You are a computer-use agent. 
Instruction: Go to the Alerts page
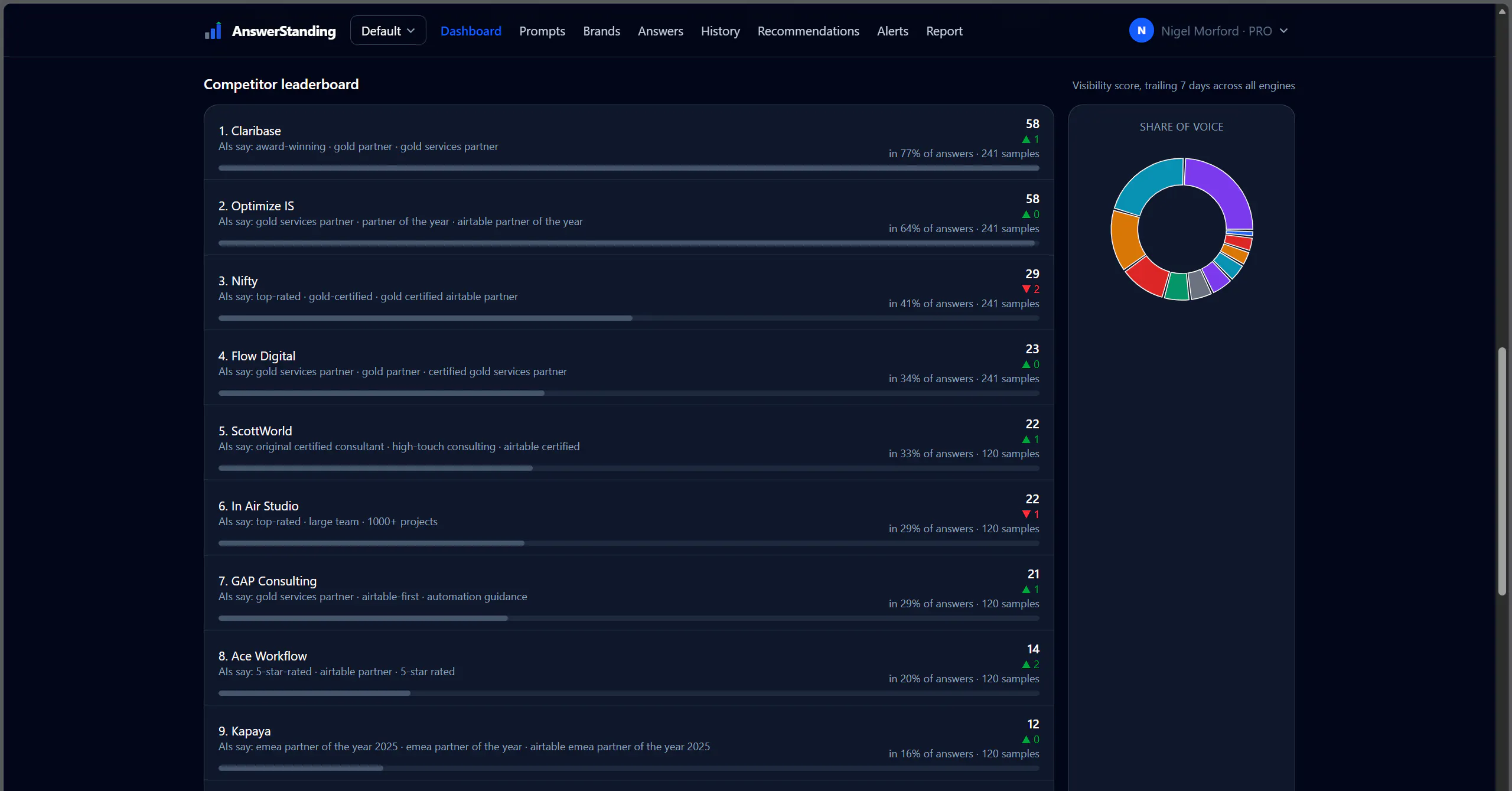892,31
